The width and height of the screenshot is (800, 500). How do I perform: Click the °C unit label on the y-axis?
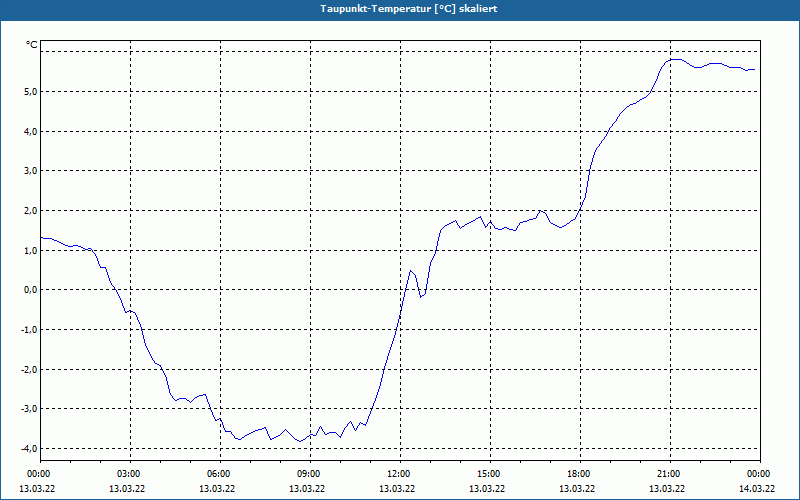coord(32,45)
